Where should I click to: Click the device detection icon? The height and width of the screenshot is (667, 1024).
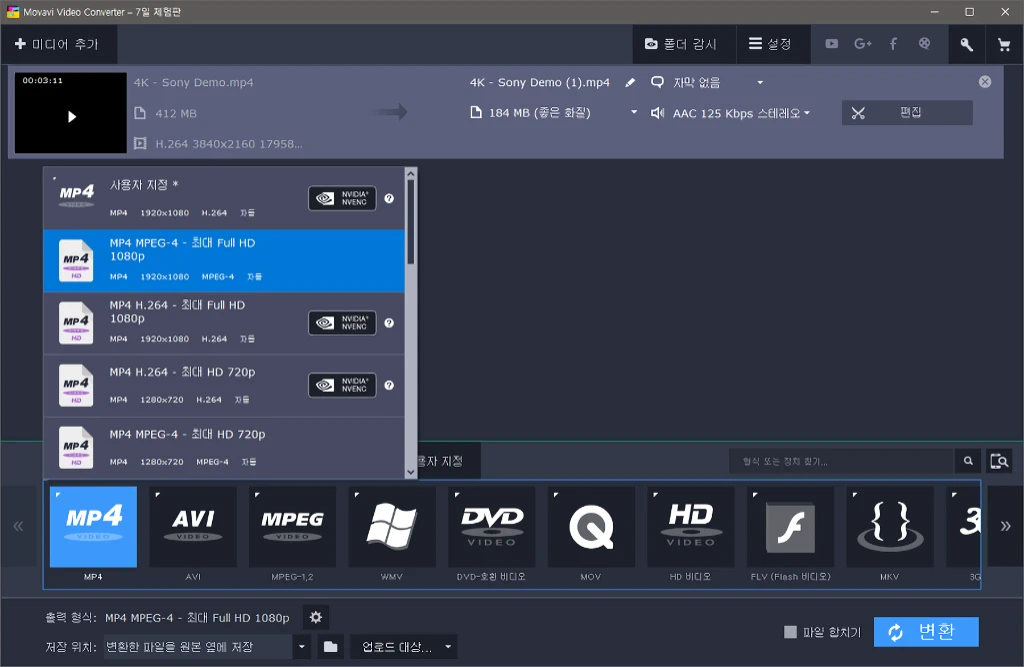(999, 461)
